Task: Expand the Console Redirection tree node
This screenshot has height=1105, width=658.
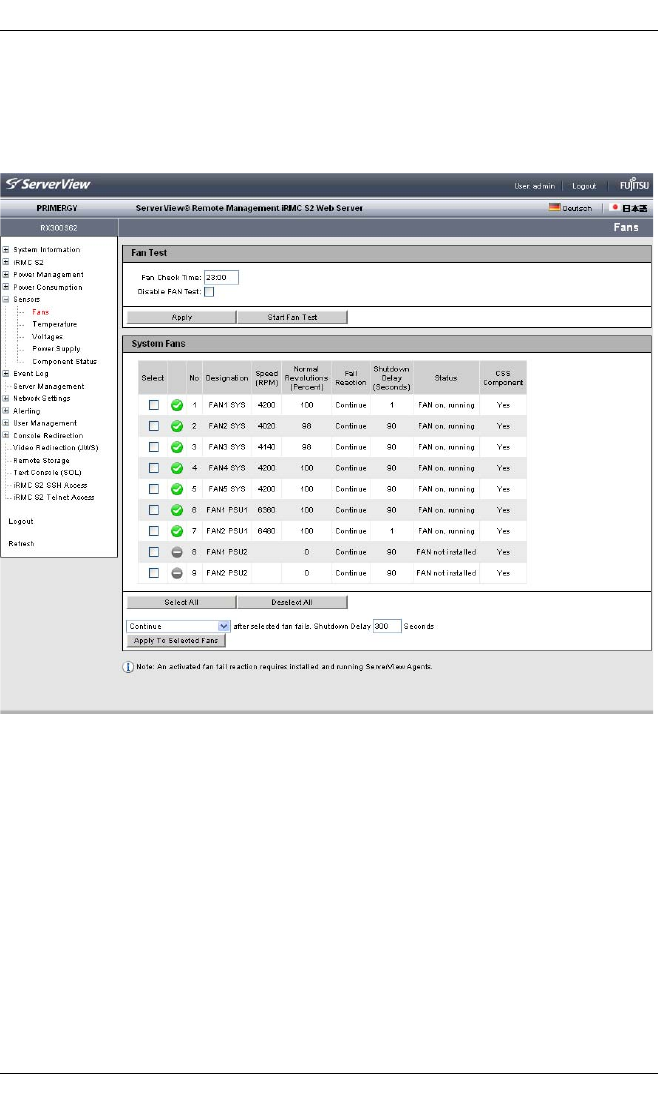Action: (x=6, y=436)
